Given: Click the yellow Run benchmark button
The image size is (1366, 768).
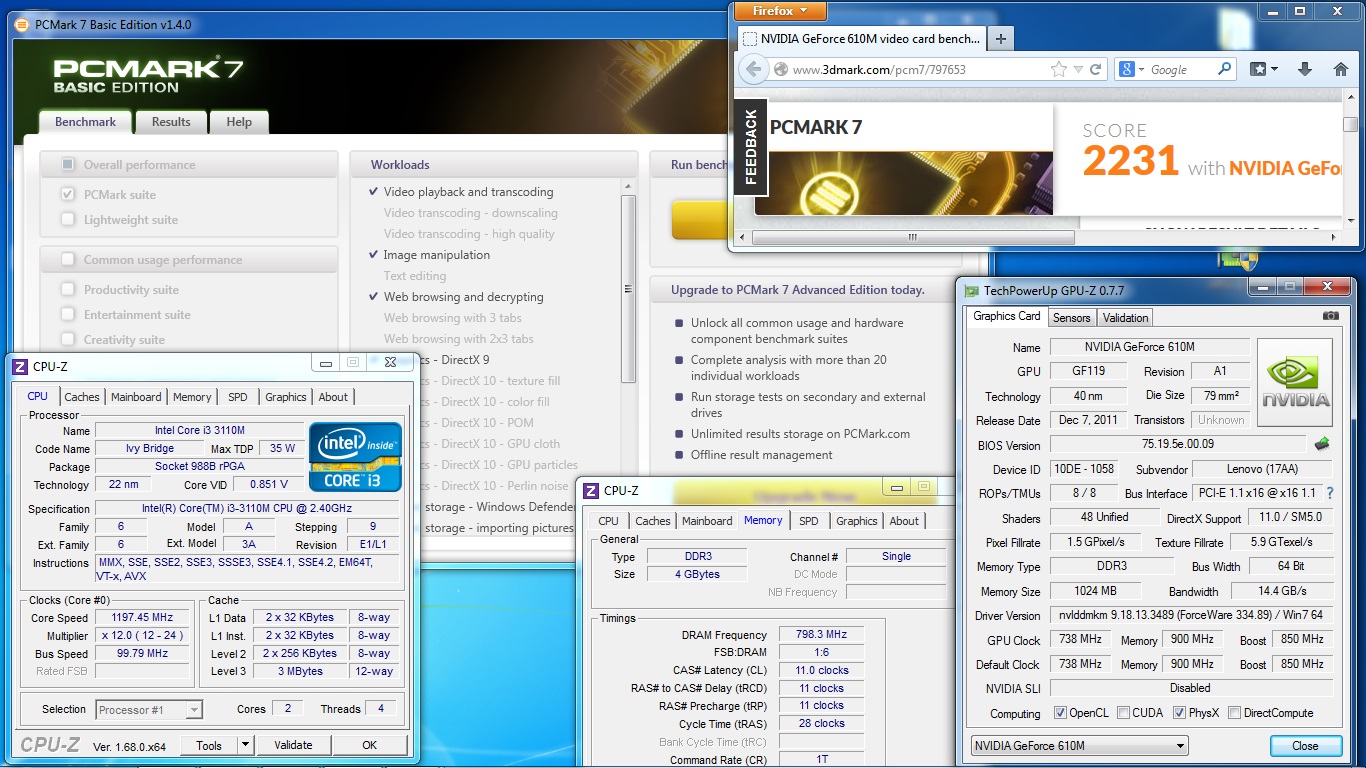Looking at the screenshot, I should point(699,219).
